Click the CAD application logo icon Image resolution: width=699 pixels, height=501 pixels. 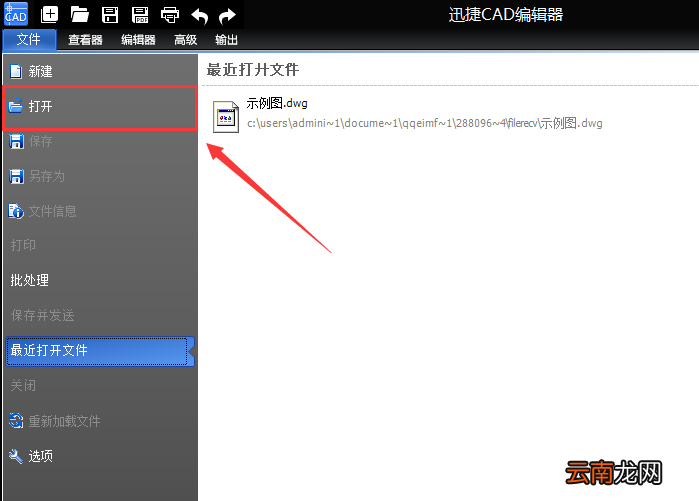(16, 14)
